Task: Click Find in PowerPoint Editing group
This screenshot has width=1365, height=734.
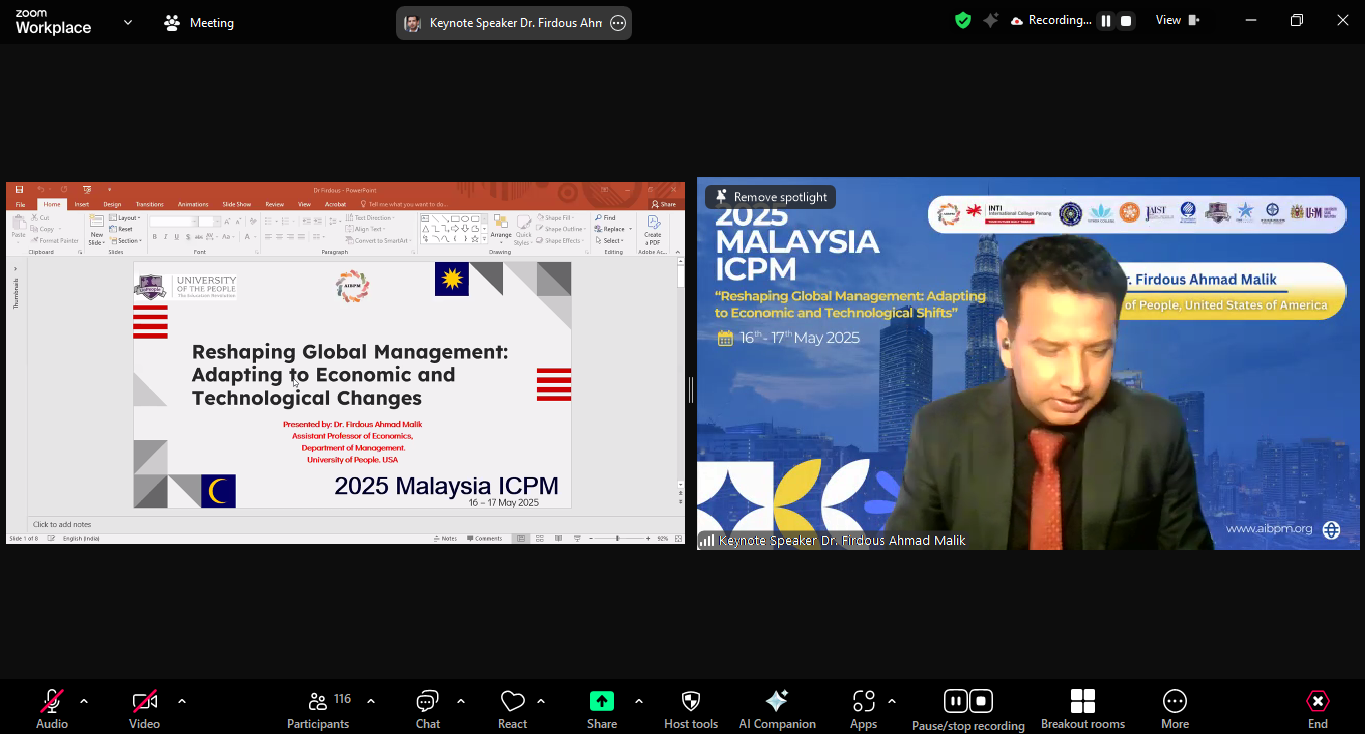Action: [606, 217]
